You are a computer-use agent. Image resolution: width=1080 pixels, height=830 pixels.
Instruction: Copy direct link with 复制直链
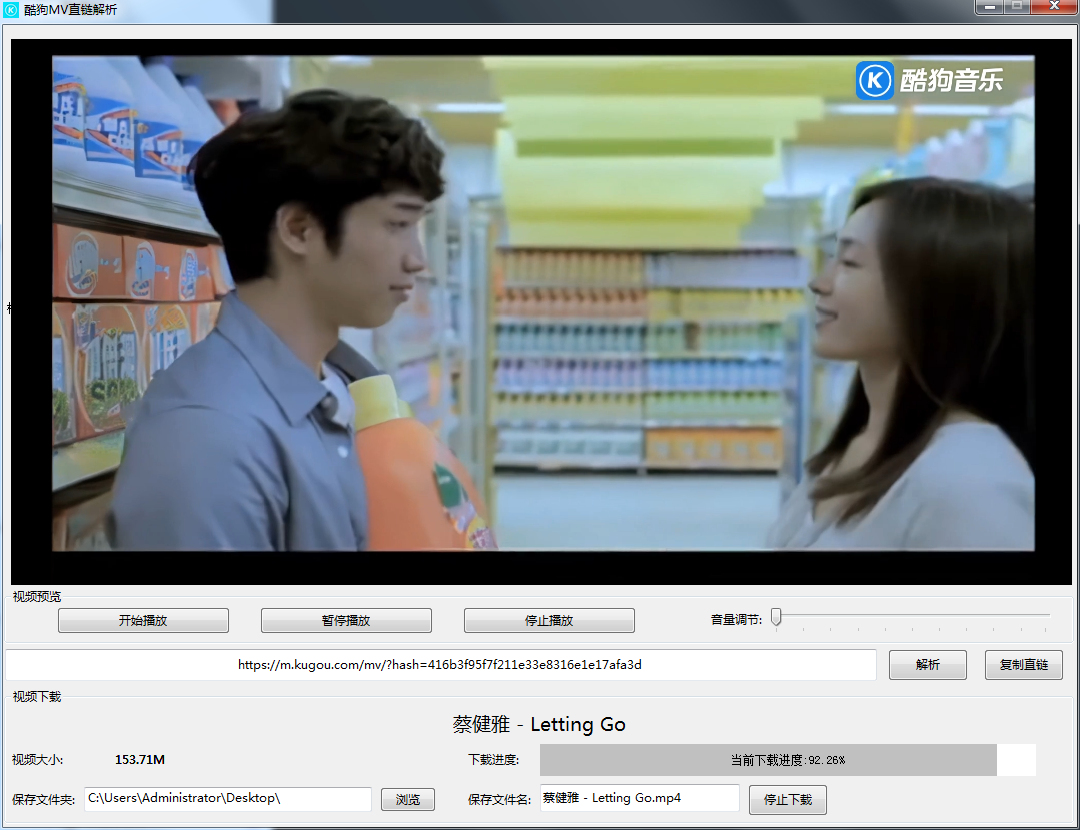(1023, 665)
